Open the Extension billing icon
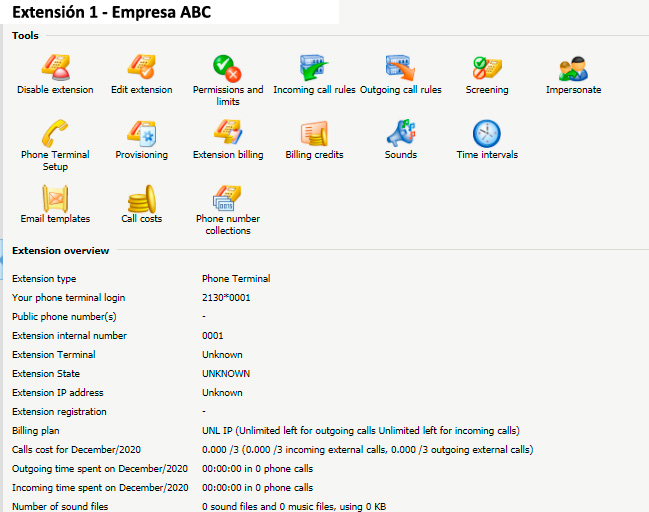Screen dimensions: 649x512 click(x=227, y=133)
